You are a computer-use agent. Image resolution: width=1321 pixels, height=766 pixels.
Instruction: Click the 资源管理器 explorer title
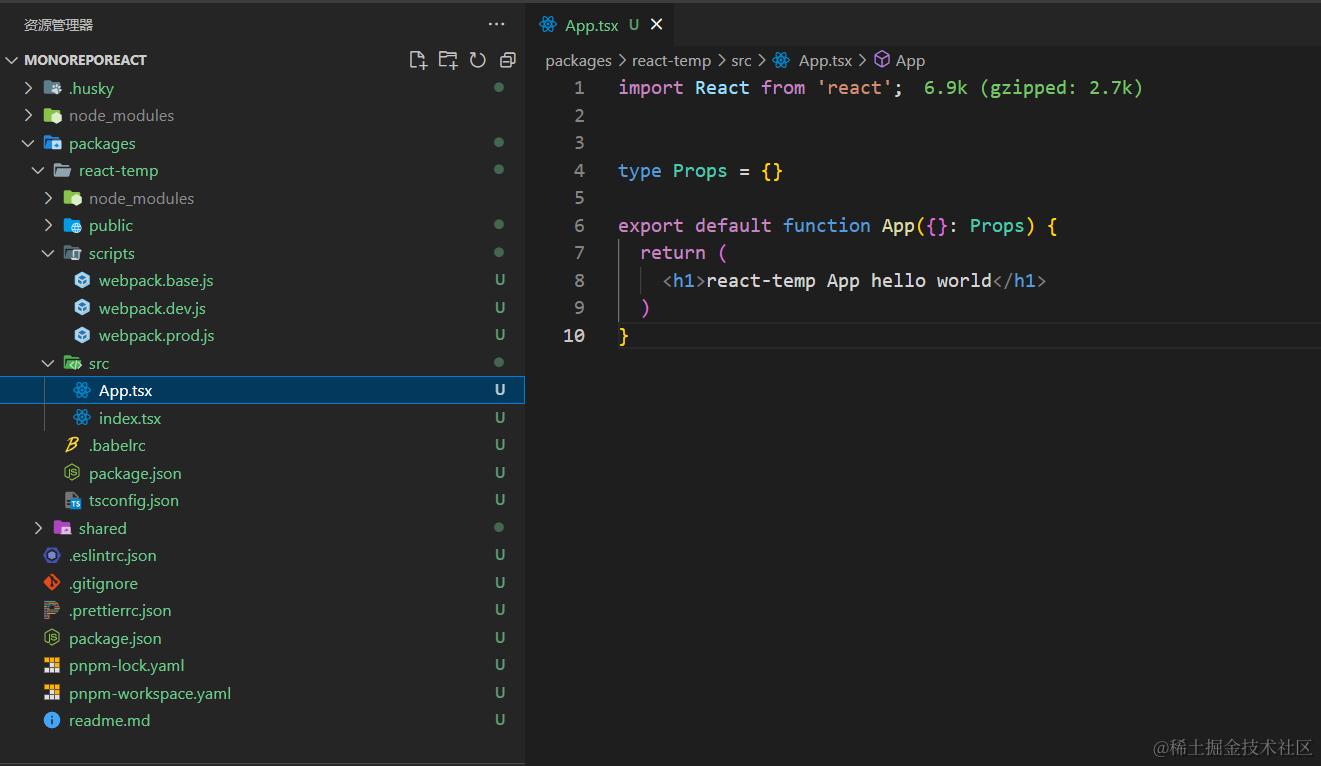coord(59,25)
